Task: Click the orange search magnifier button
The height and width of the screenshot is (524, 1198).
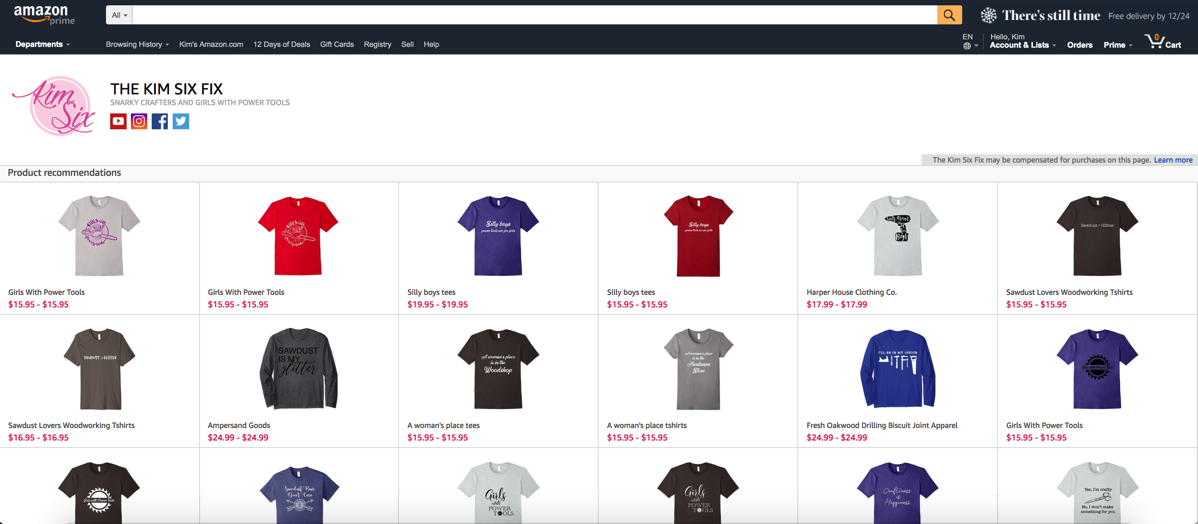Action: point(949,15)
